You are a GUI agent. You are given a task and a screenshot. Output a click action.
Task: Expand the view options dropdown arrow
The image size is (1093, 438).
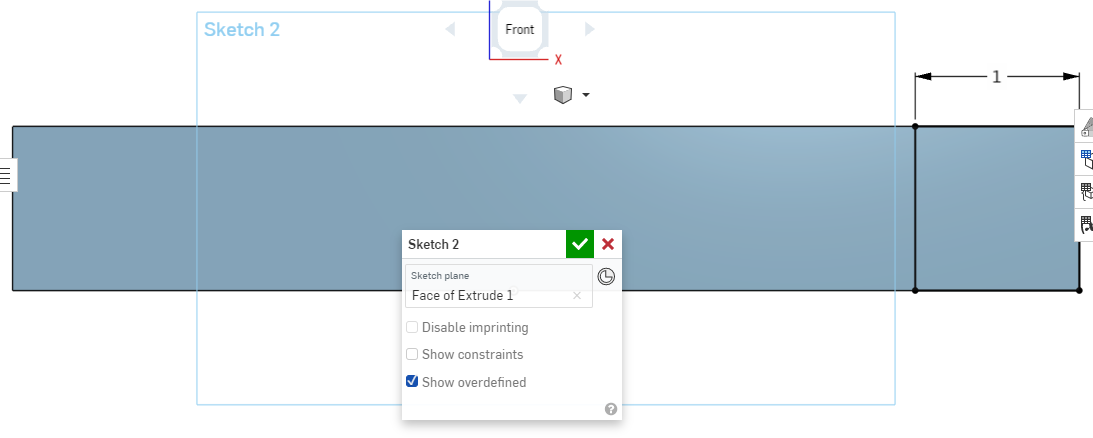[586, 95]
